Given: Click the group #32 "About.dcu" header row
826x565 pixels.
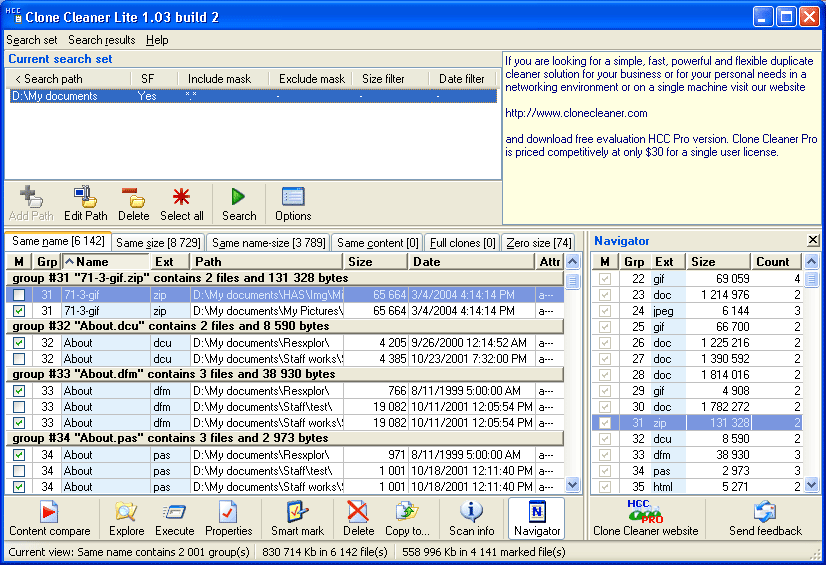Looking at the screenshot, I should click(285, 326).
